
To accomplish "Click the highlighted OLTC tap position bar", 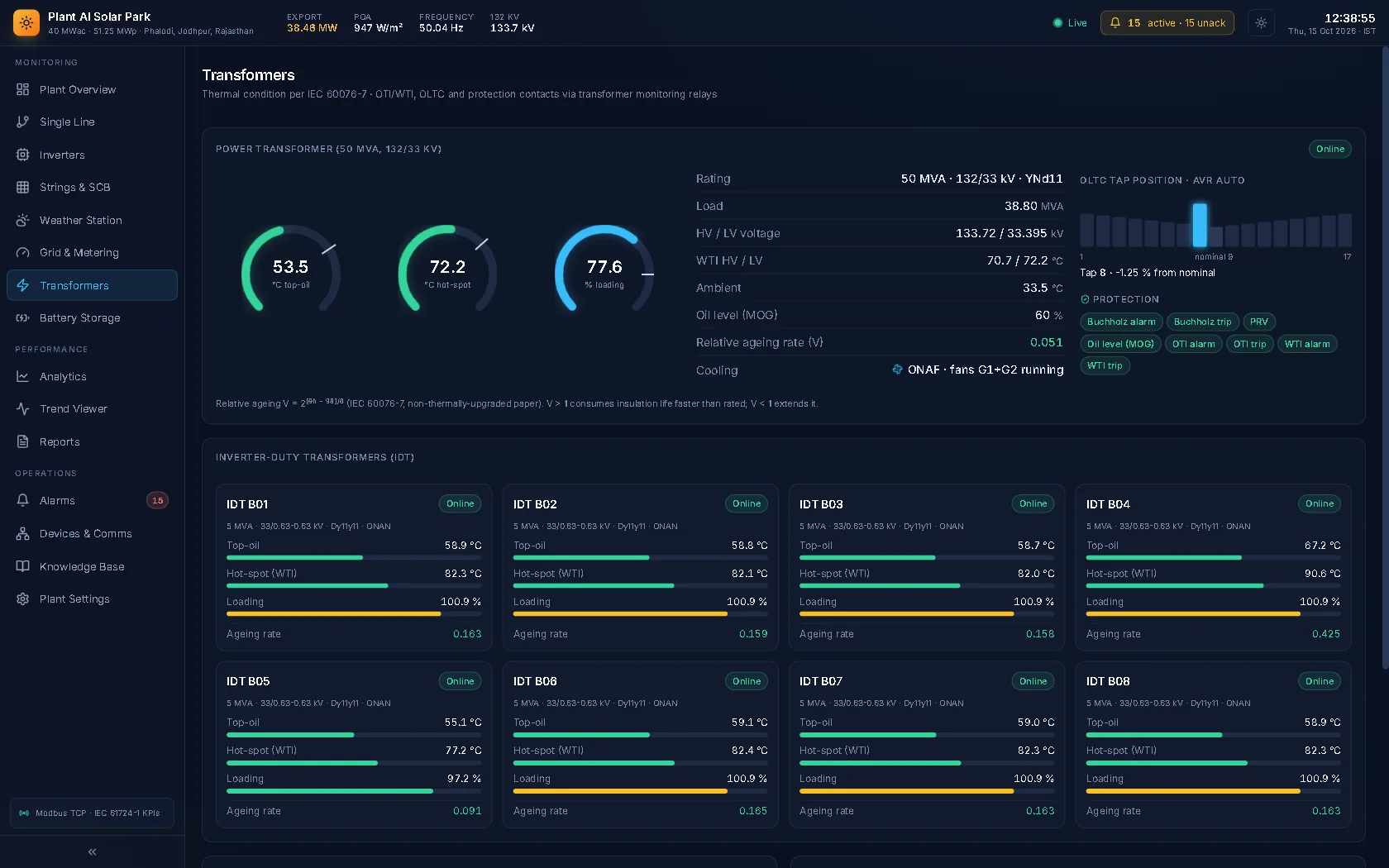I will pos(1200,225).
